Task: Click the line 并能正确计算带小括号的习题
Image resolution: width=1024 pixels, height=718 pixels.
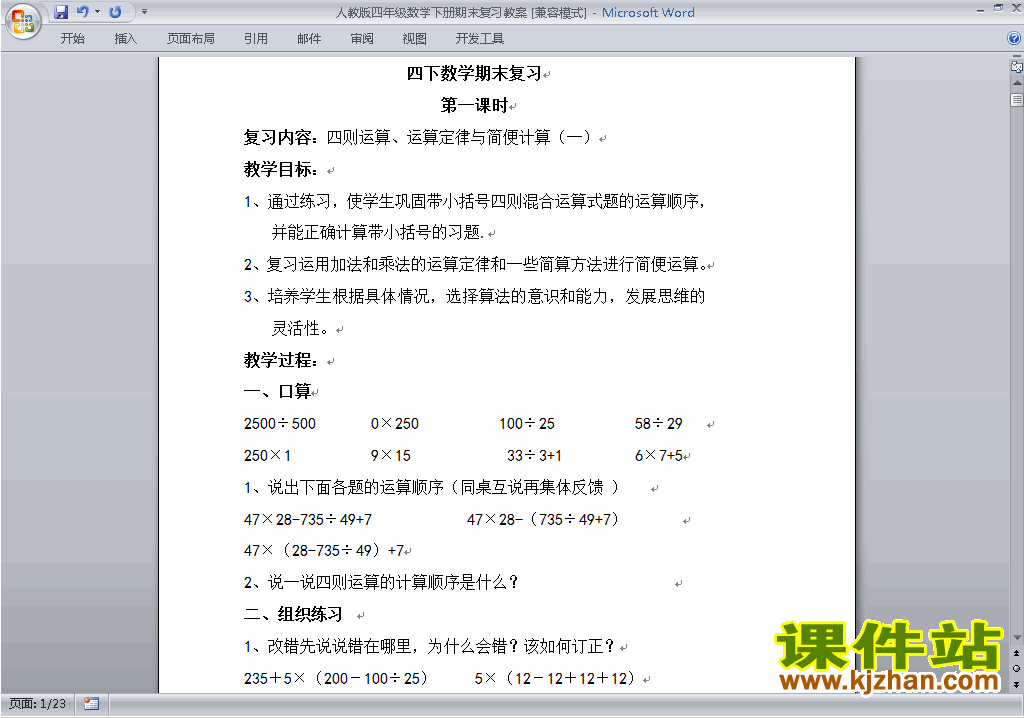Action: coord(377,233)
